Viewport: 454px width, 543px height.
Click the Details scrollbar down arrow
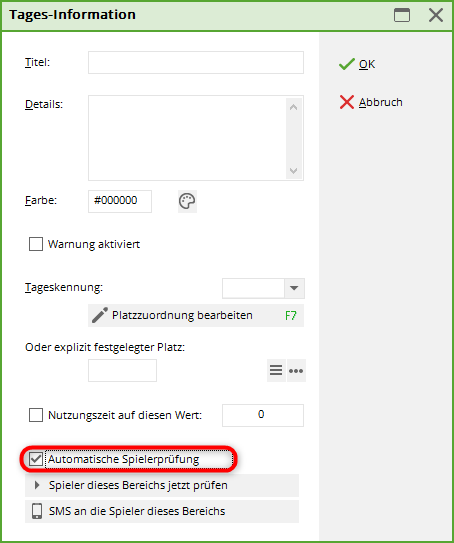point(294,171)
